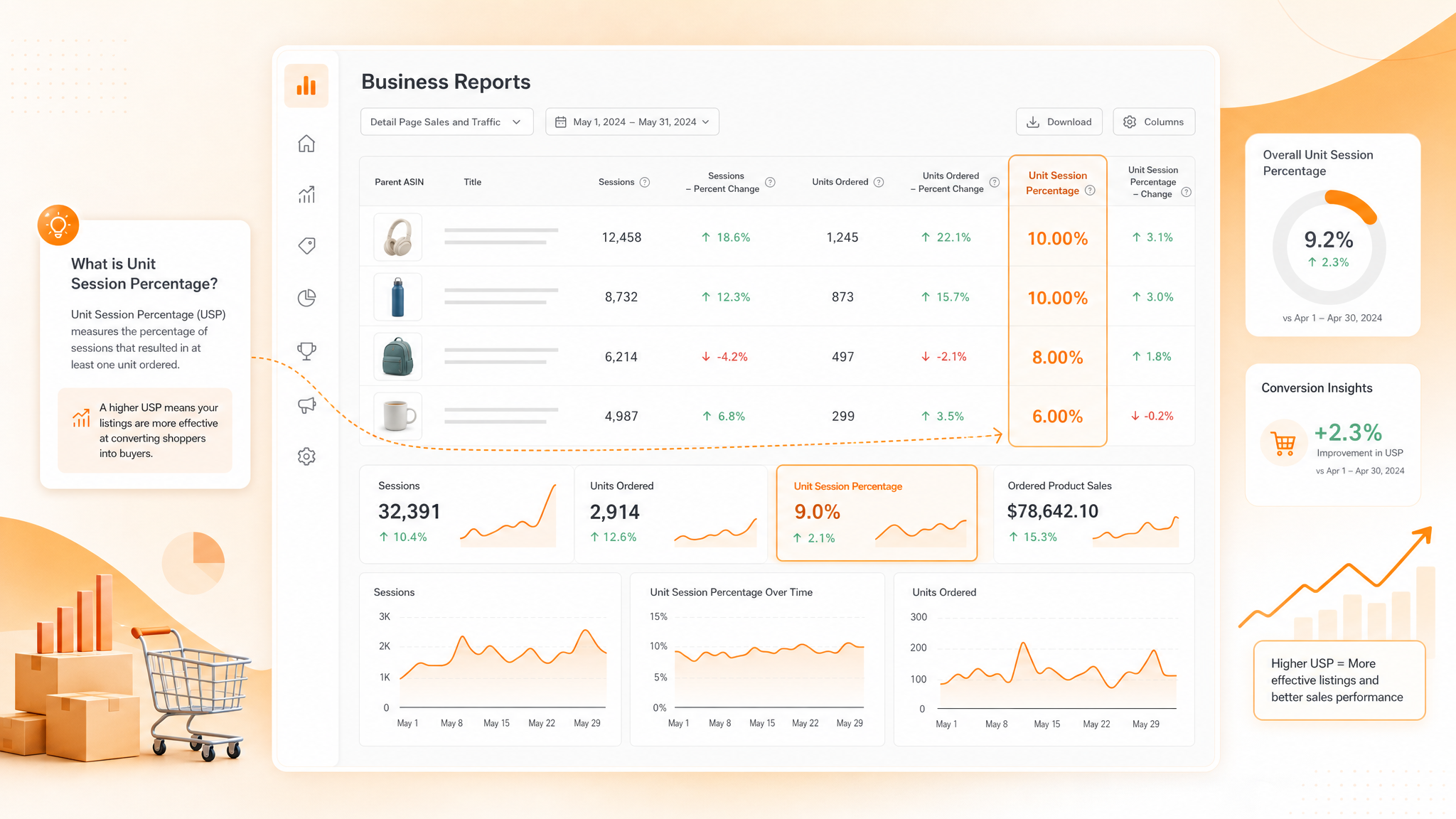Viewport: 1456px width, 819px height.
Task: Select the blue water bottle thumbnail
Action: pos(398,297)
